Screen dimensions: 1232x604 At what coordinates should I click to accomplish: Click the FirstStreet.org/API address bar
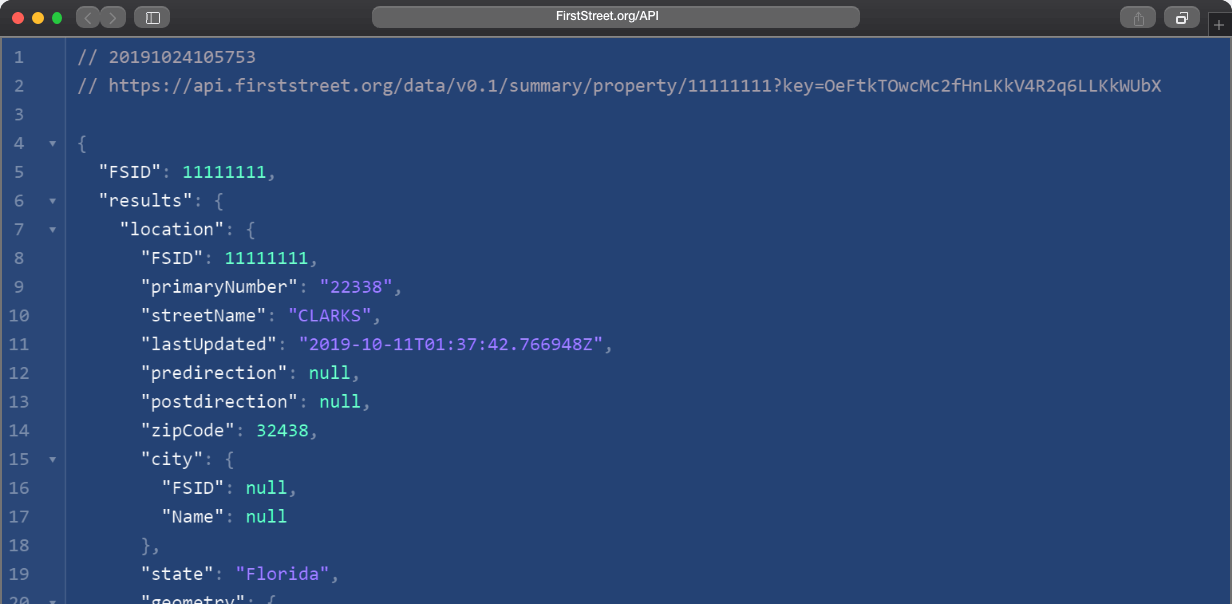pyautogui.click(x=615, y=17)
